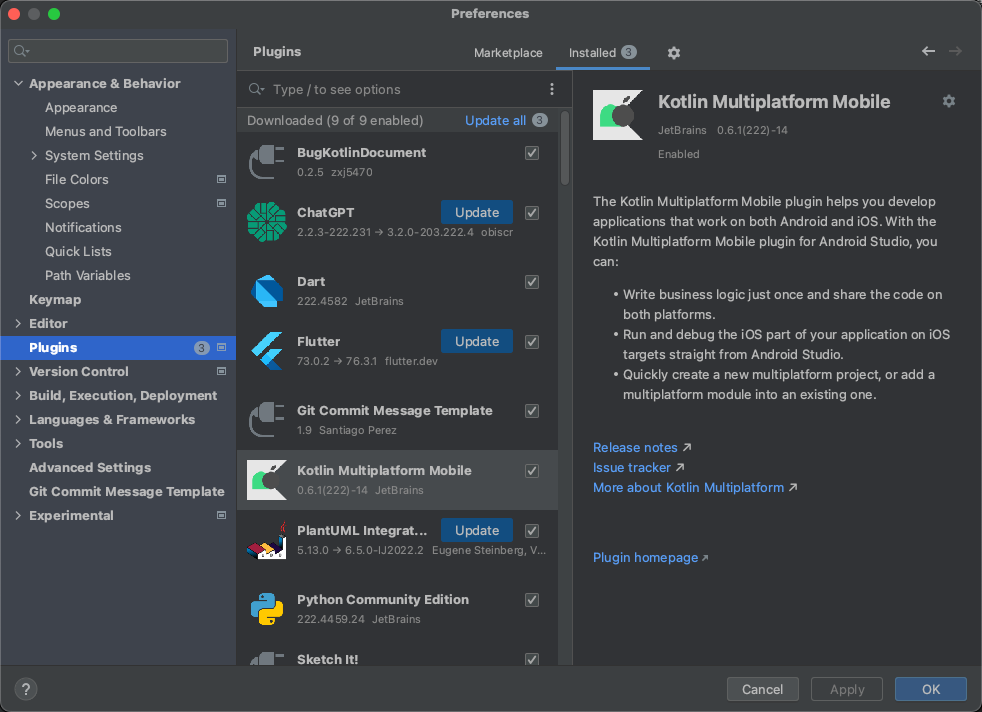
Task: Click project-level icon beside File Colors
Action: tap(221, 179)
